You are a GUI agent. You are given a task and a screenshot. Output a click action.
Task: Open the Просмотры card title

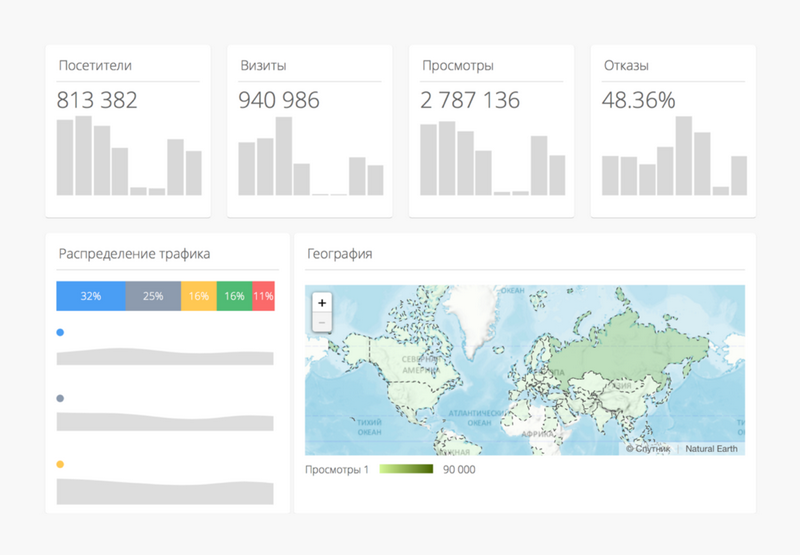point(458,66)
